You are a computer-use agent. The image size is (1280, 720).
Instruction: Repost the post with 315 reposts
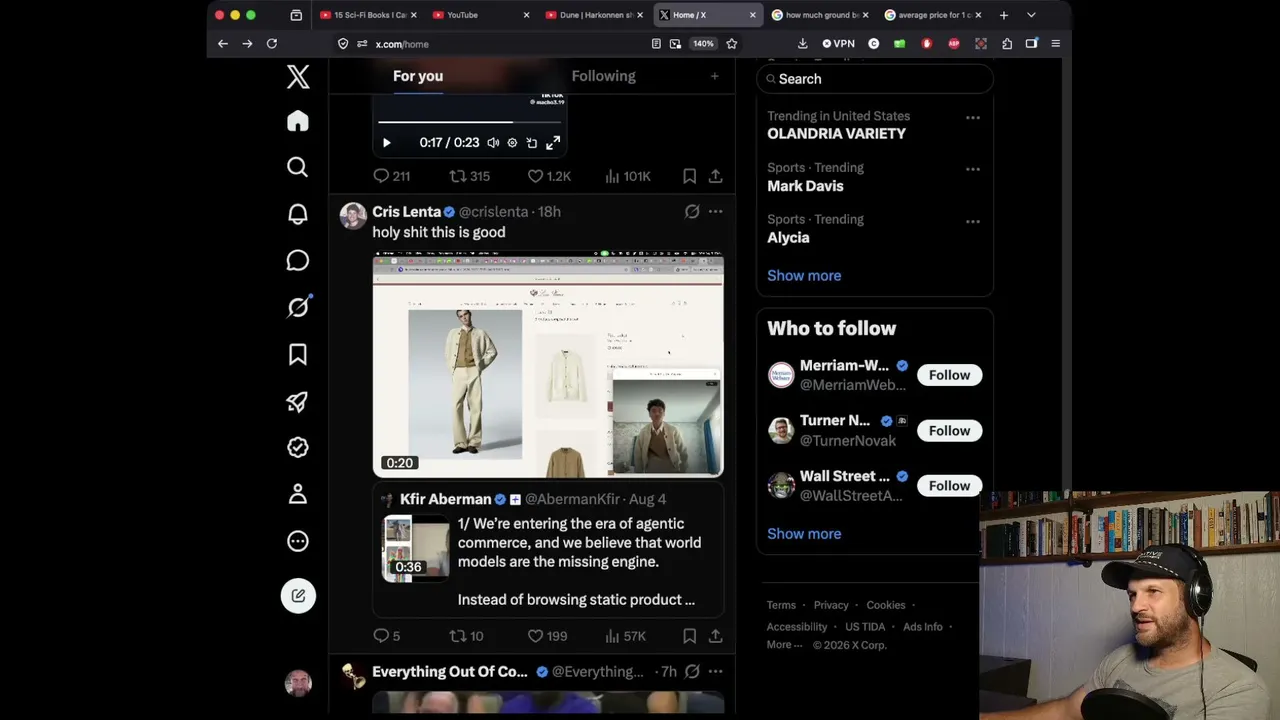point(469,176)
